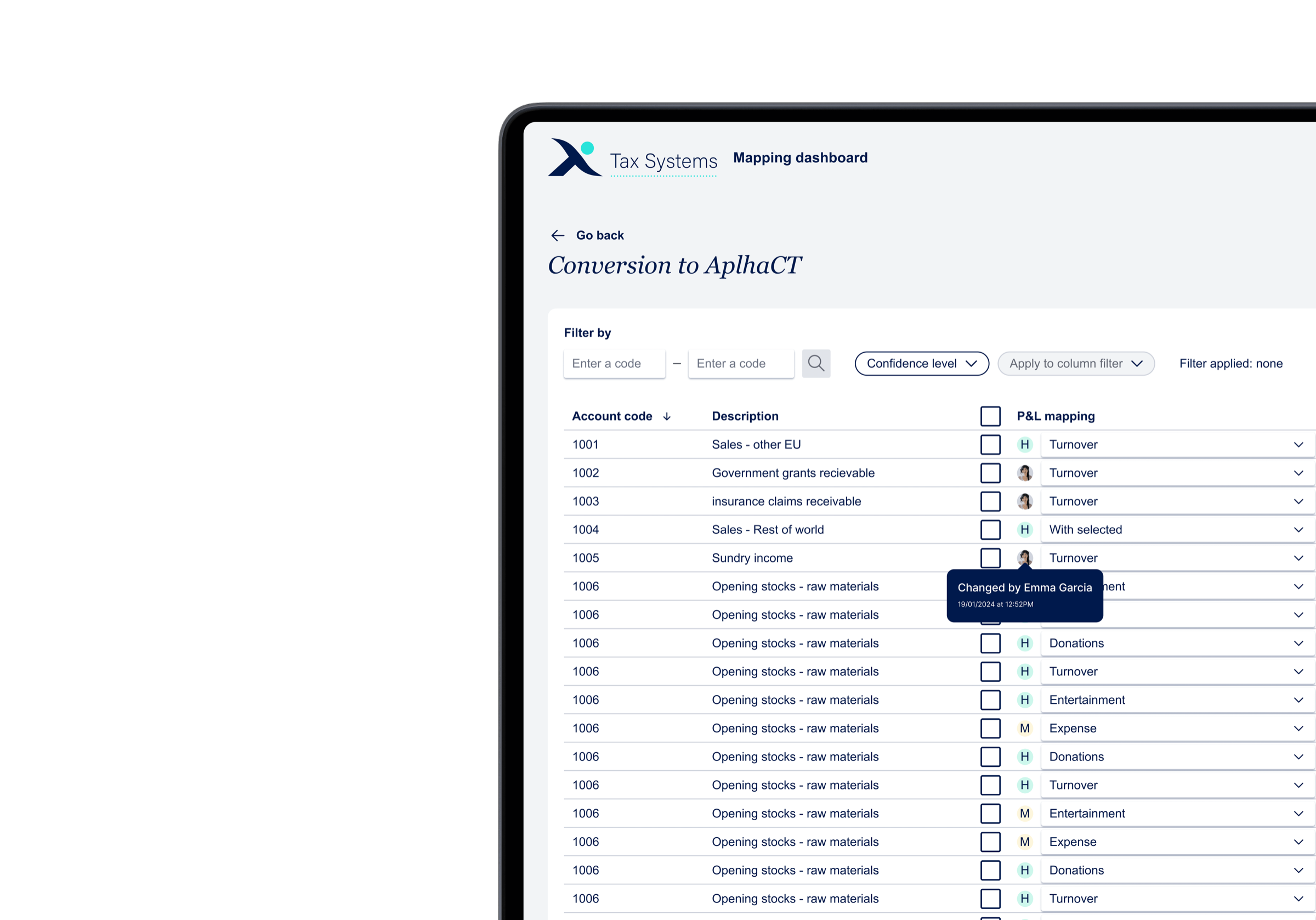Check the box for account 1001

tap(990, 444)
